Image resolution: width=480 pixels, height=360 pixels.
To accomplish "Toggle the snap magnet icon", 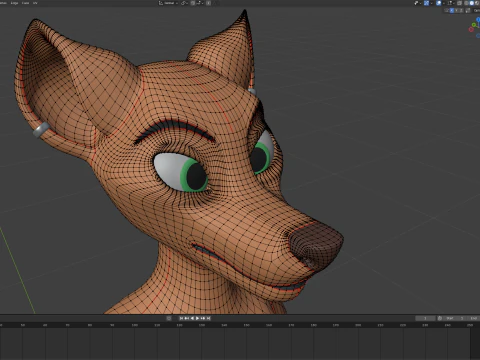I will click(x=193, y=3).
